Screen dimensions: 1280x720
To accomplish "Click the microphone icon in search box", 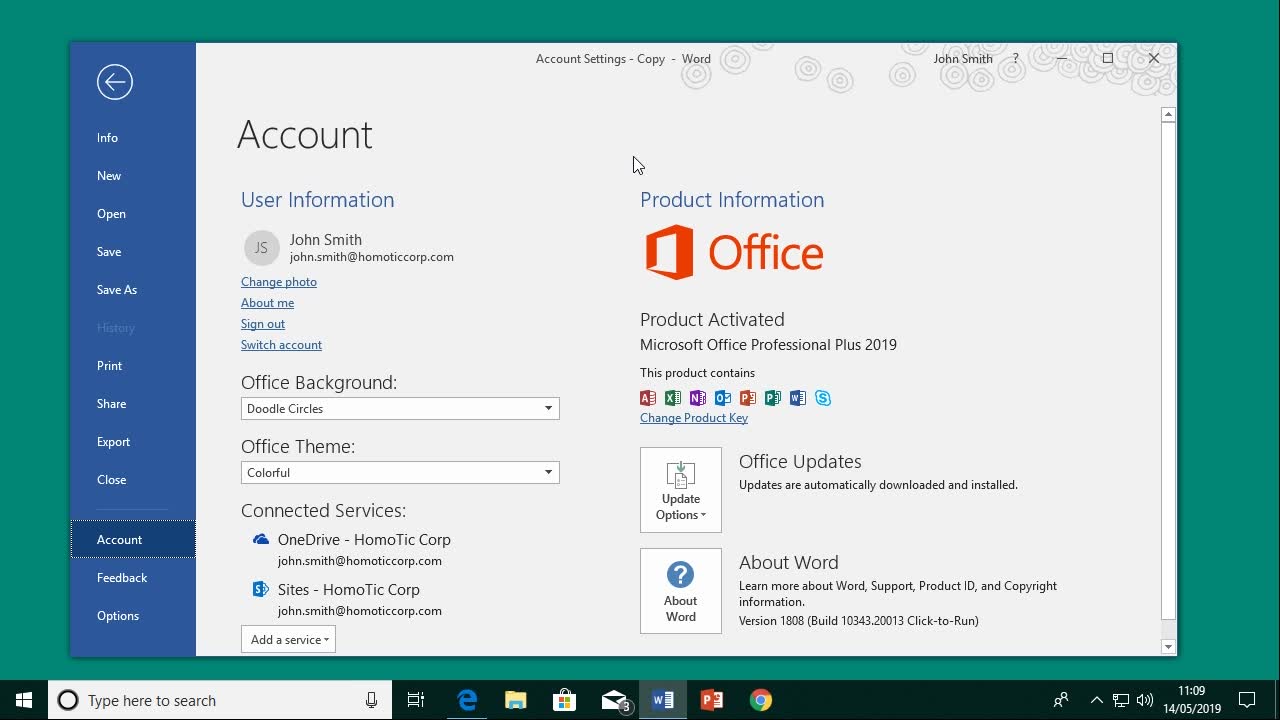I will pyautogui.click(x=371, y=700).
